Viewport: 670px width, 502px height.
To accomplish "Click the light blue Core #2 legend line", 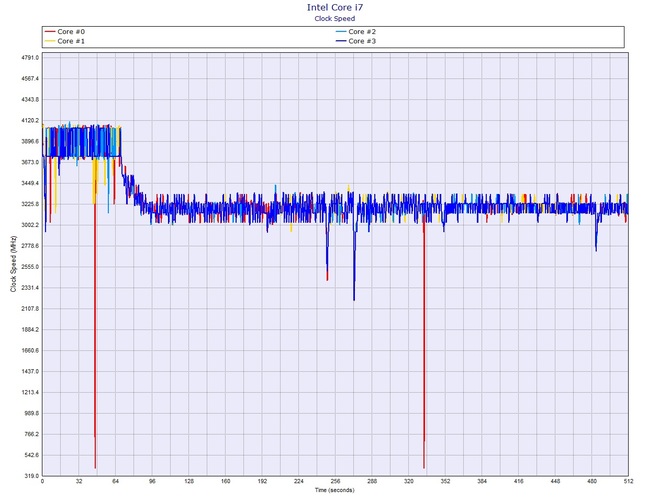I will [341, 32].
